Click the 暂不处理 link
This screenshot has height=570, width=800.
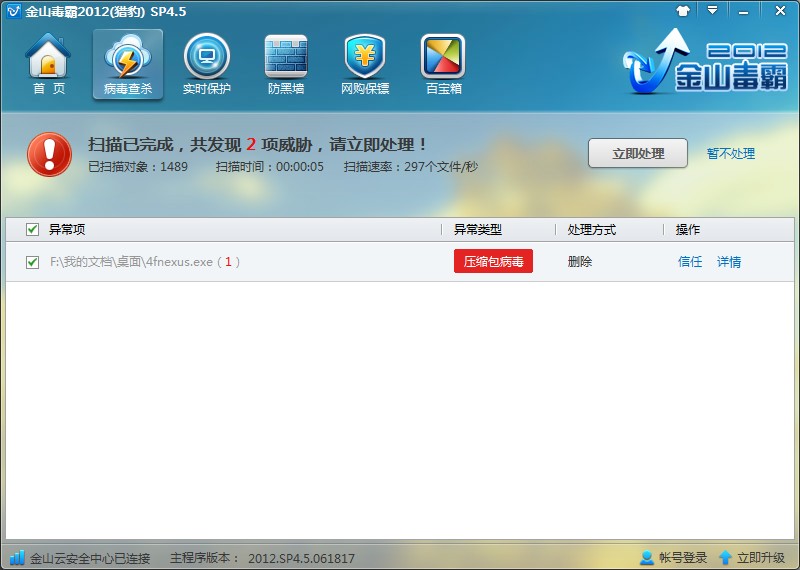click(x=731, y=154)
